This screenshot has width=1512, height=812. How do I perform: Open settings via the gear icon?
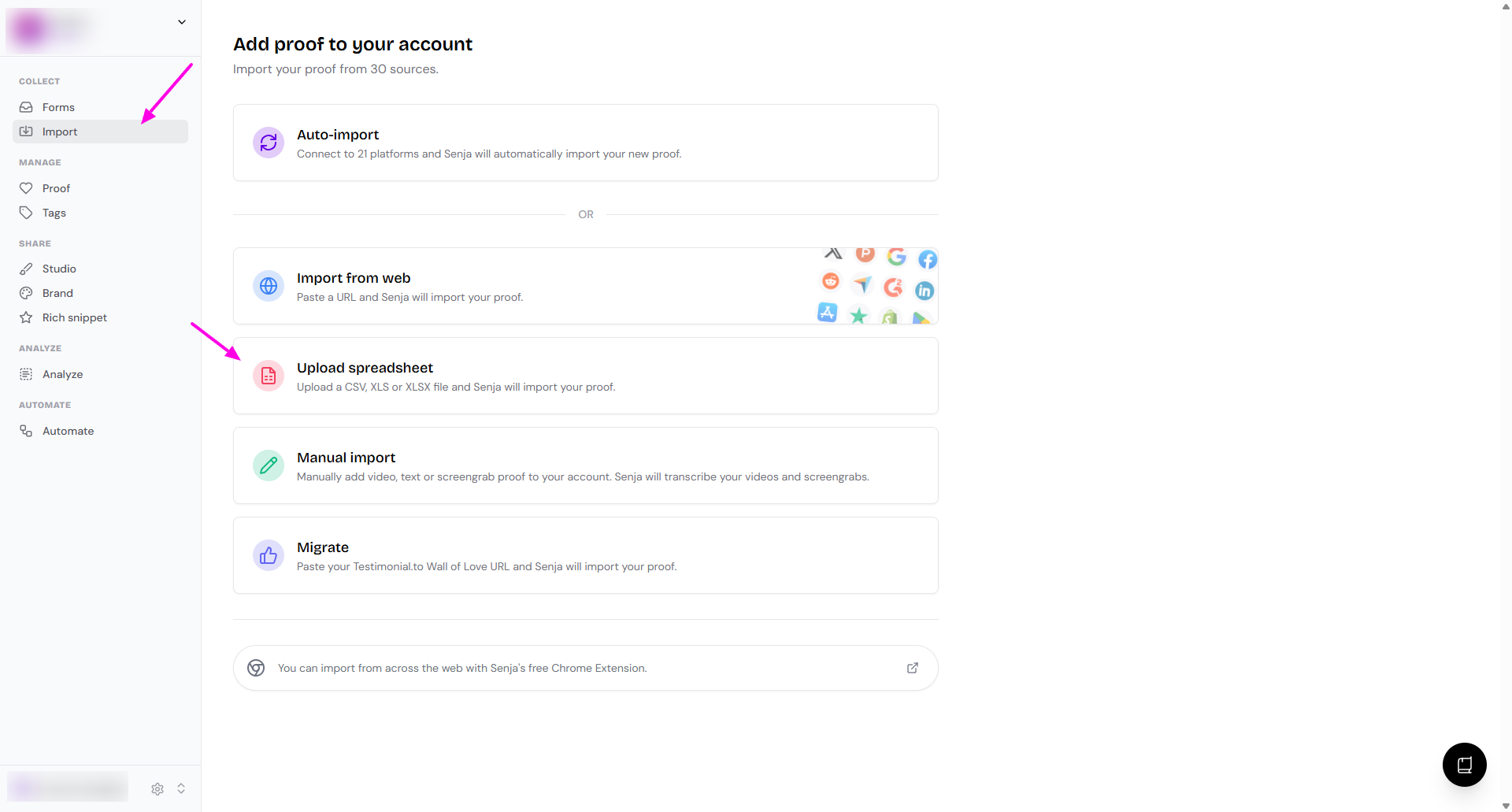click(157, 788)
